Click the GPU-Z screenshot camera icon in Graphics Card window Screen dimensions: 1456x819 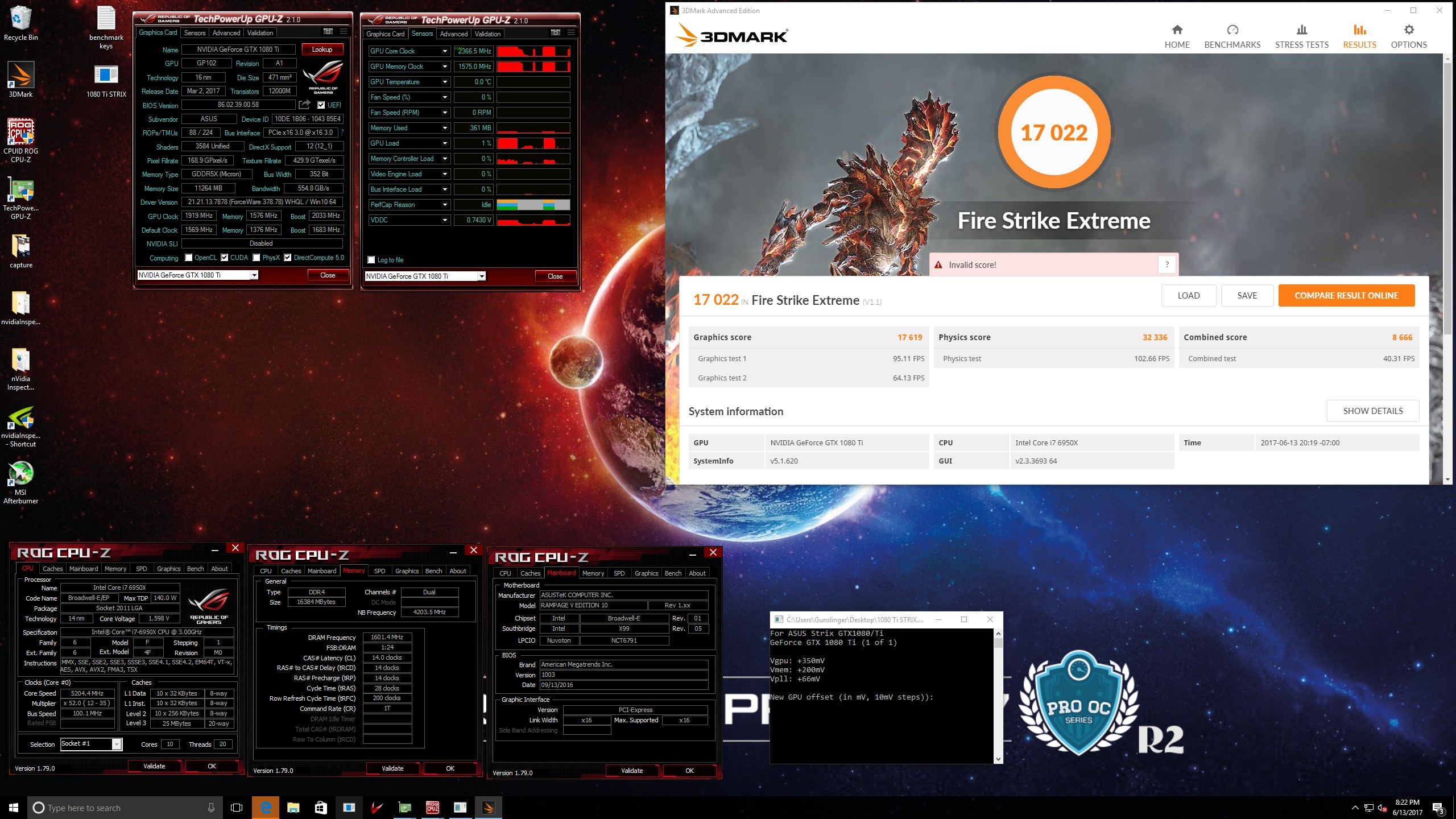(328, 32)
